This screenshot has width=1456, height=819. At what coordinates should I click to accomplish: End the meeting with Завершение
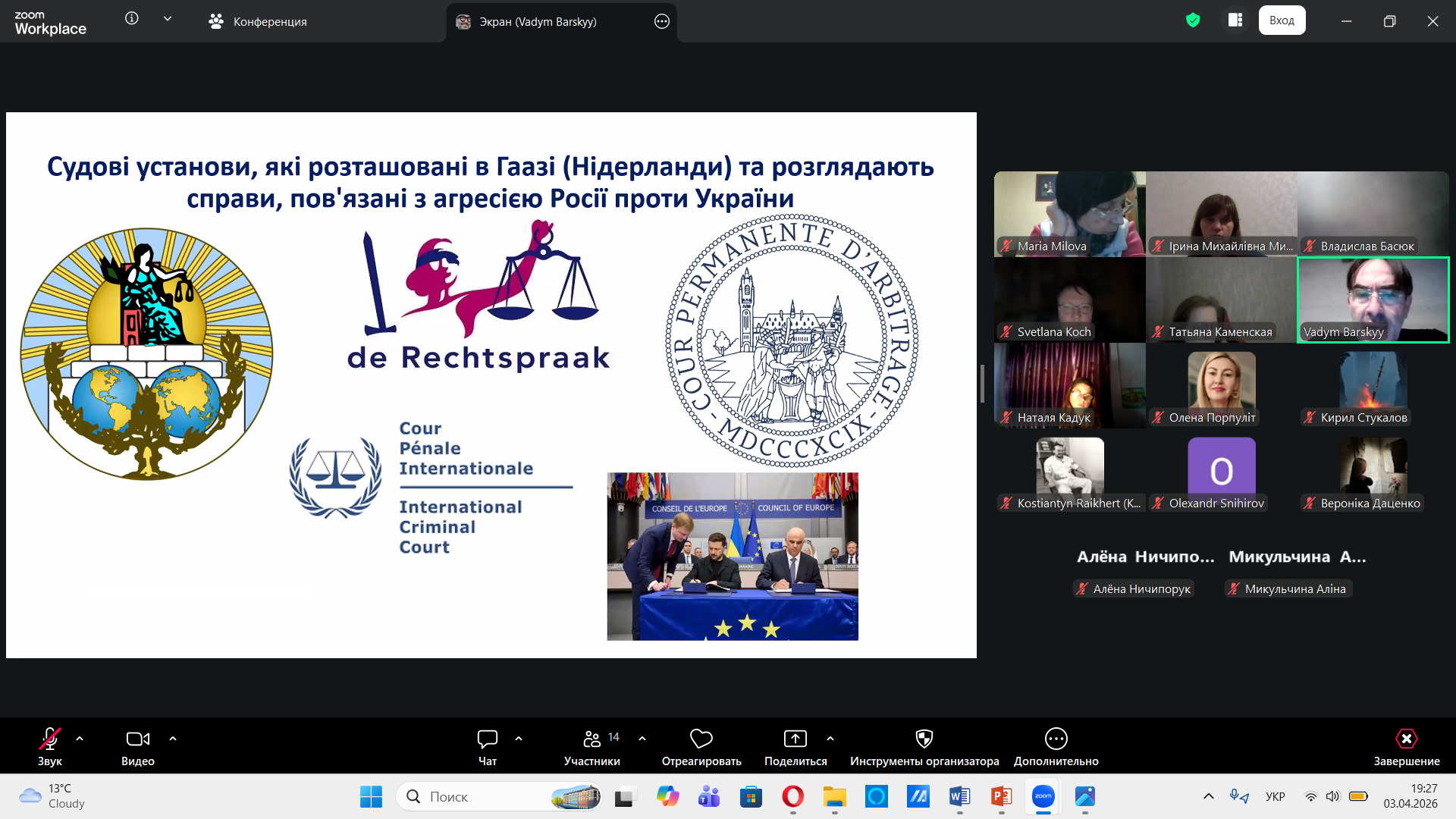point(1407,747)
